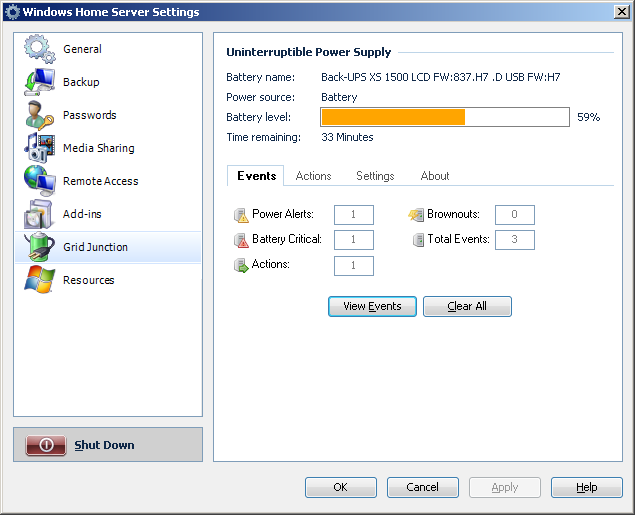Click the Power Alerts count field
This screenshot has width=635, height=515.
pos(354,215)
